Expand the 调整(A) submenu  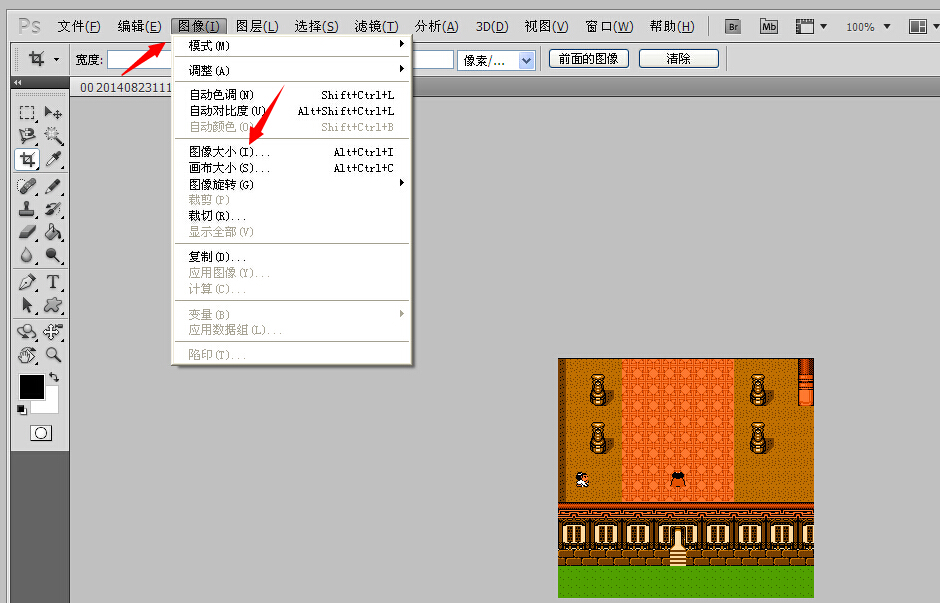[292, 70]
